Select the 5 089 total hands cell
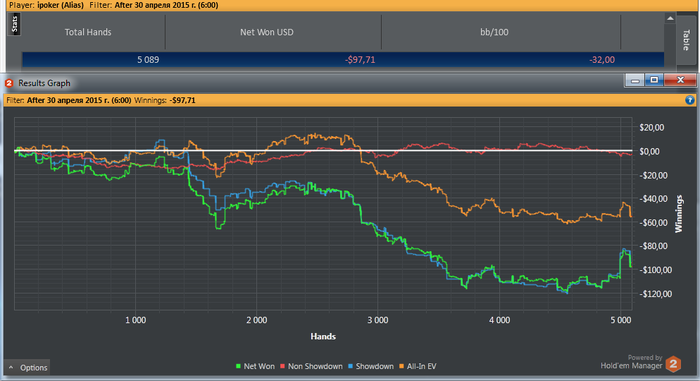700x381 pixels. click(148, 60)
